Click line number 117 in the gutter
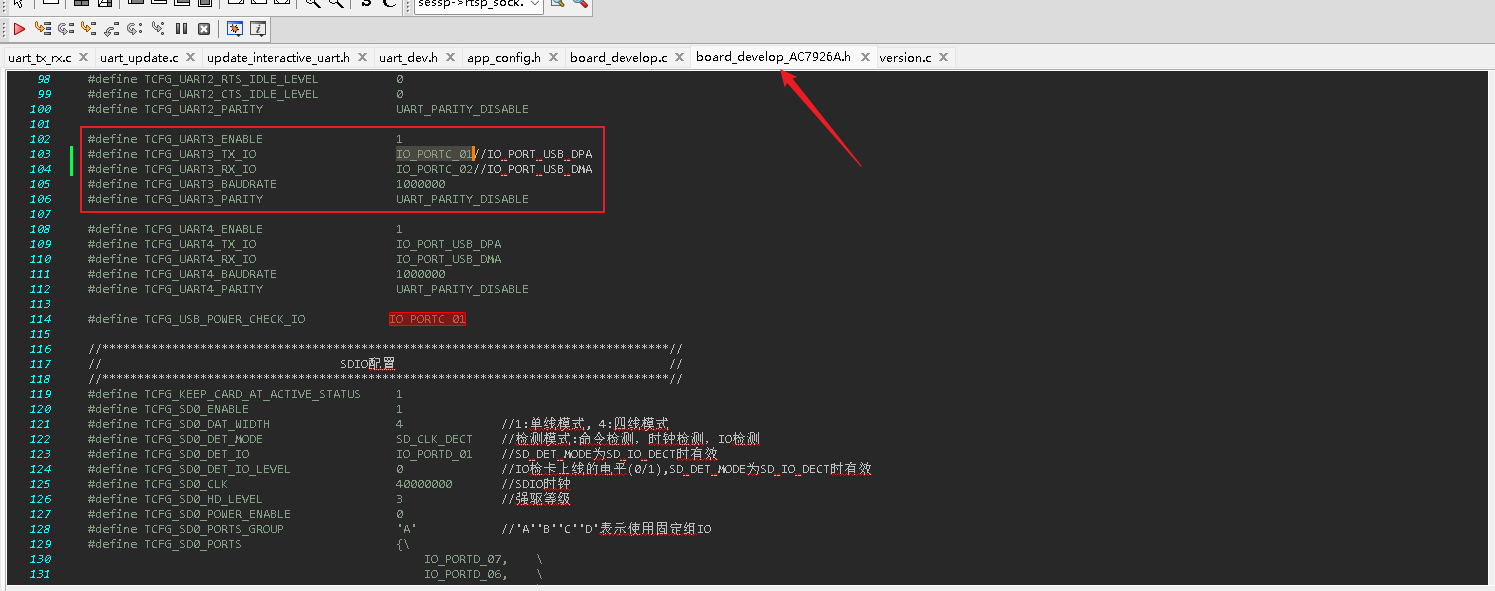The height and width of the screenshot is (591, 1495). pos(40,364)
